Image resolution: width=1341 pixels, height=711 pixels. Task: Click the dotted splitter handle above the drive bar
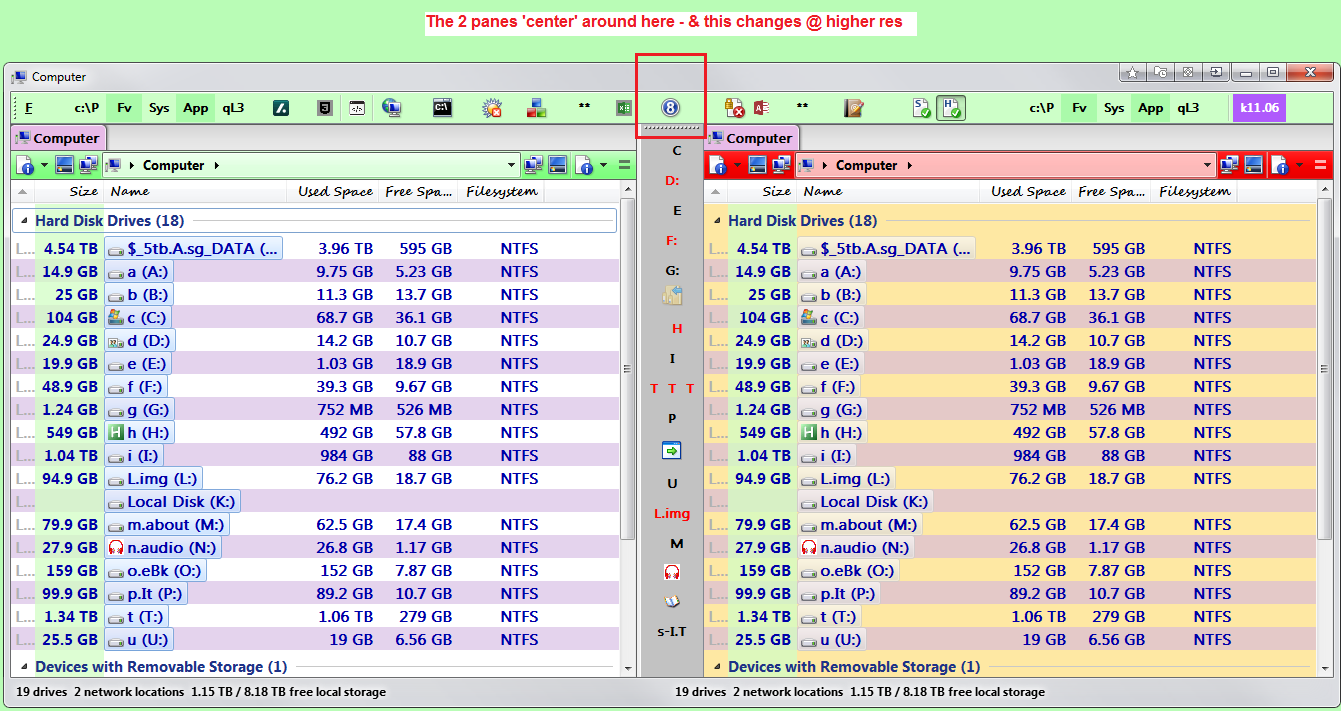[x=670, y=127]
